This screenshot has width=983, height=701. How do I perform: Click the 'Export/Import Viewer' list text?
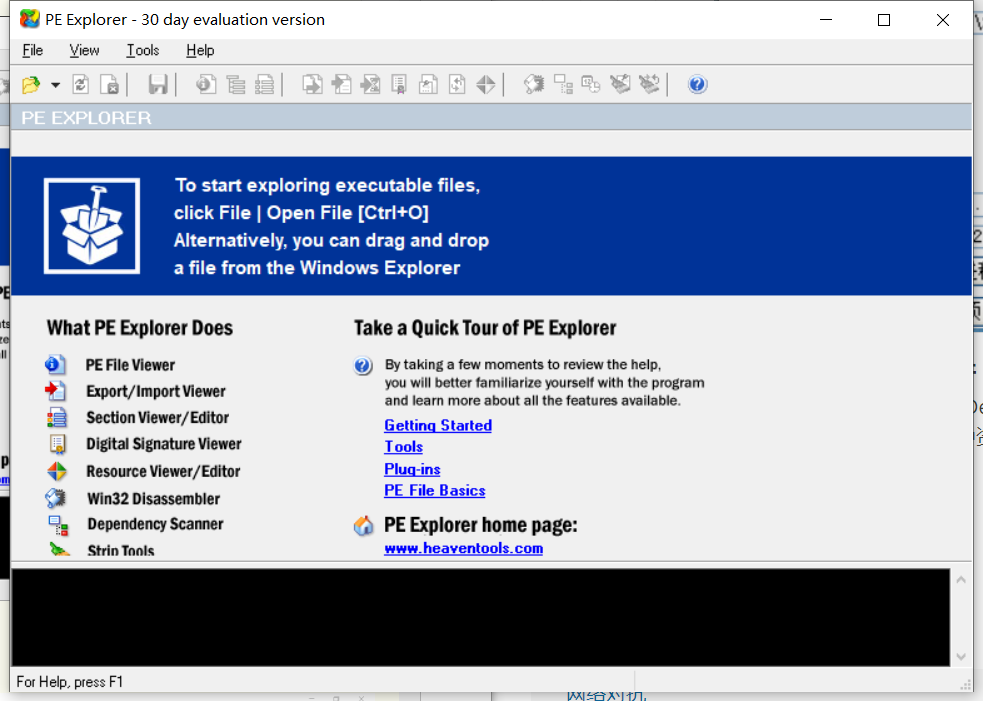(156, 391)
